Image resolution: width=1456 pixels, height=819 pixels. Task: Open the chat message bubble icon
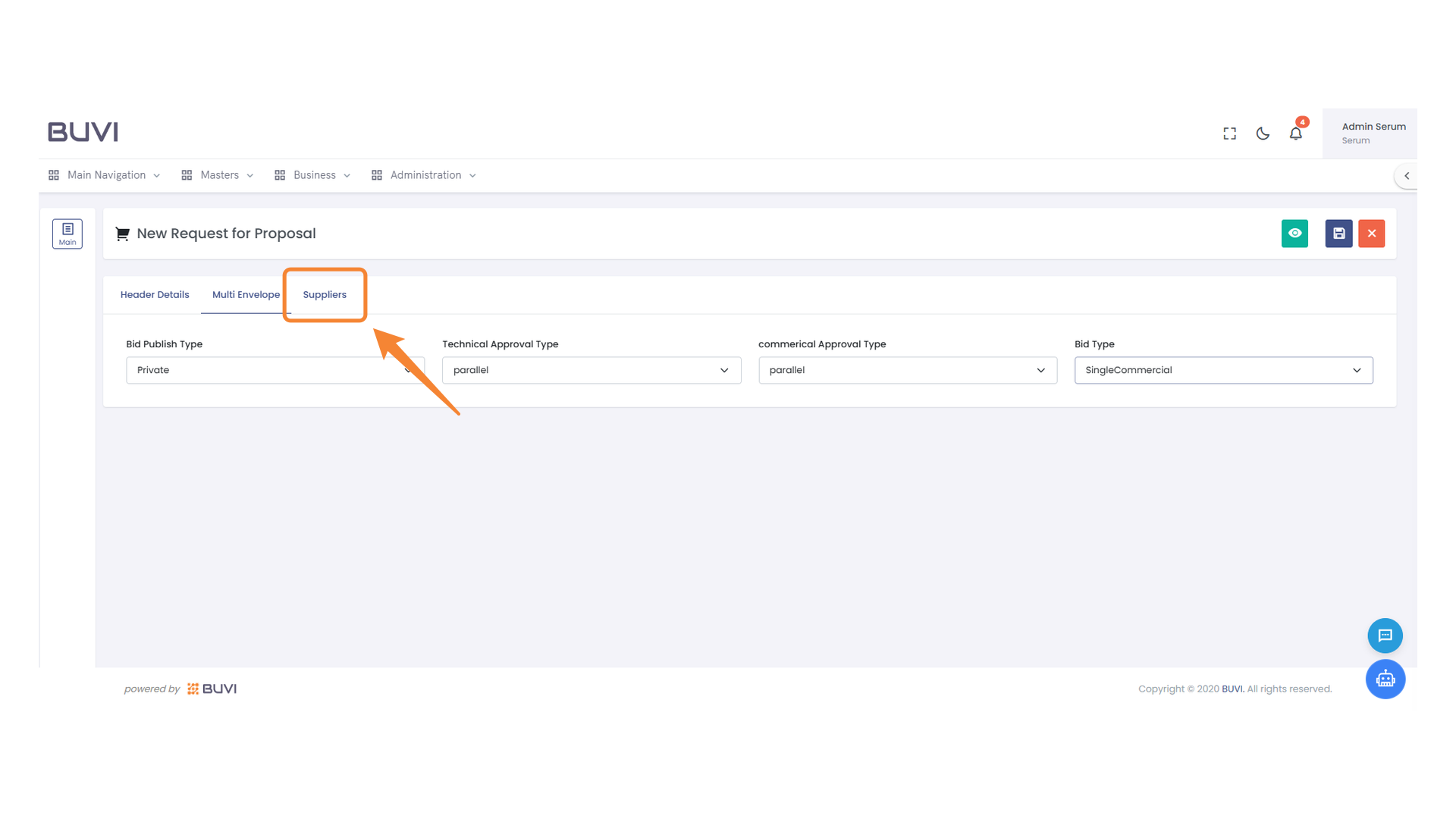[1385, 635]
